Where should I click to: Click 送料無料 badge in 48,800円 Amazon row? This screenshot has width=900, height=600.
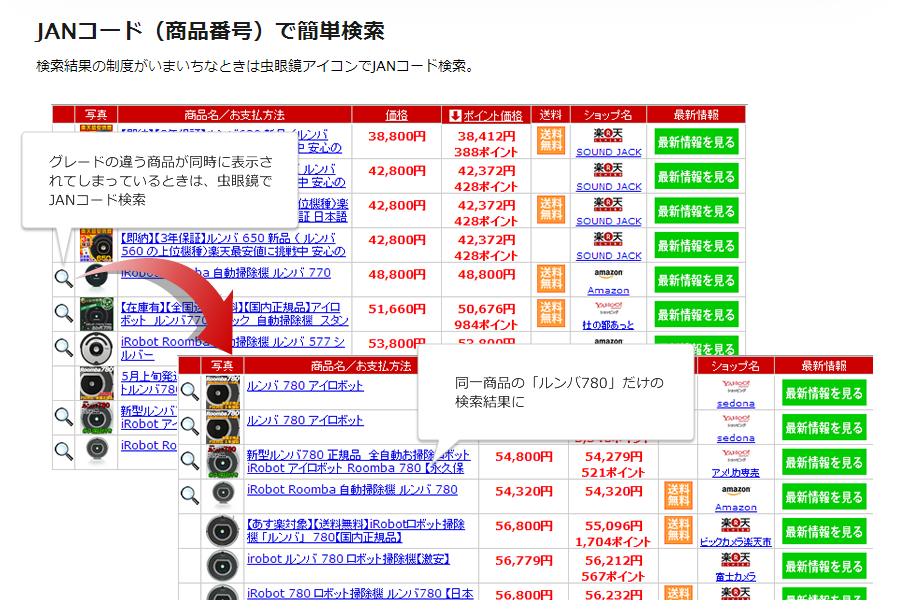(x=551, y=278)
